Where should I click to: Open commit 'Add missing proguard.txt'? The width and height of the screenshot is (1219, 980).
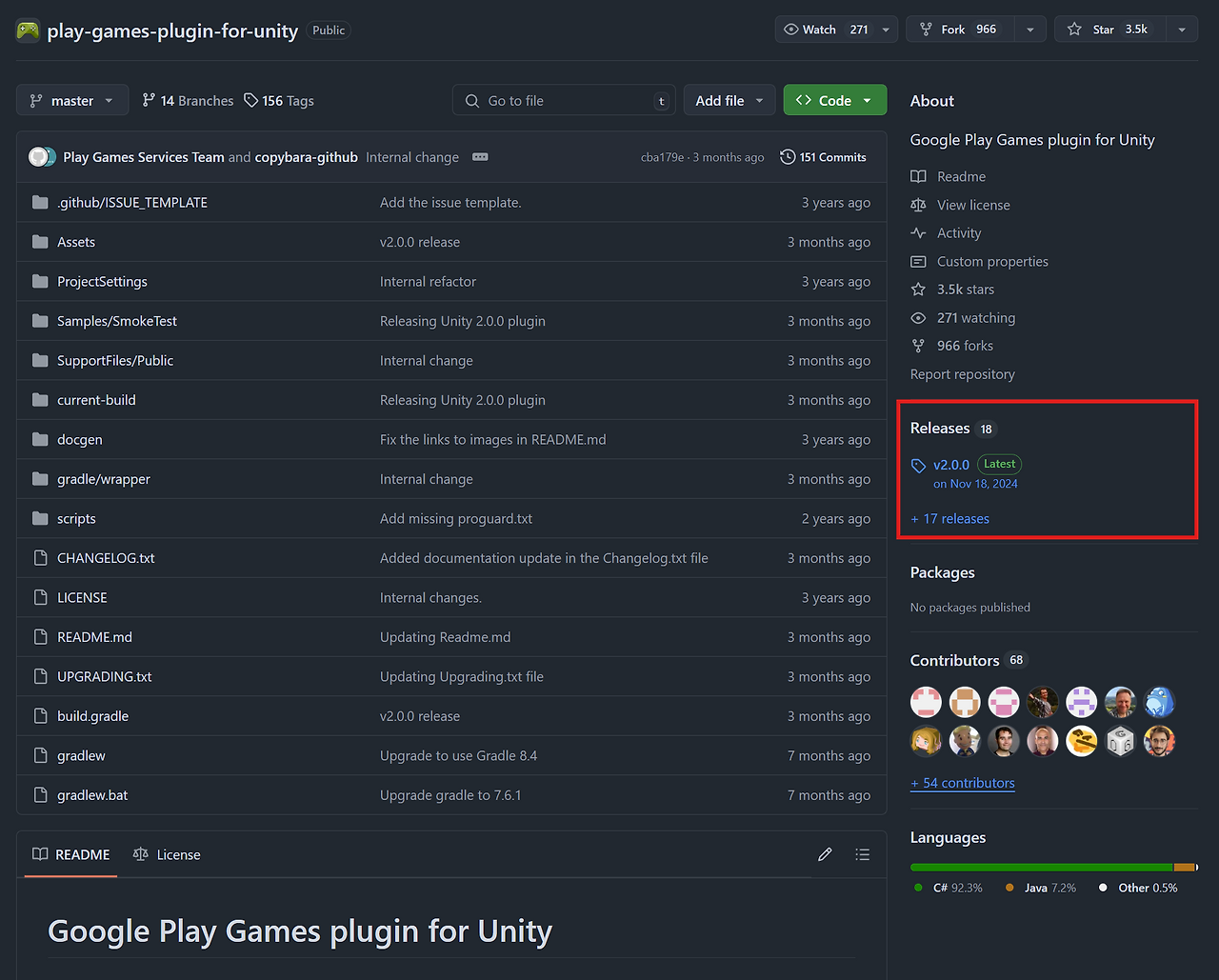tap(456, 519)
